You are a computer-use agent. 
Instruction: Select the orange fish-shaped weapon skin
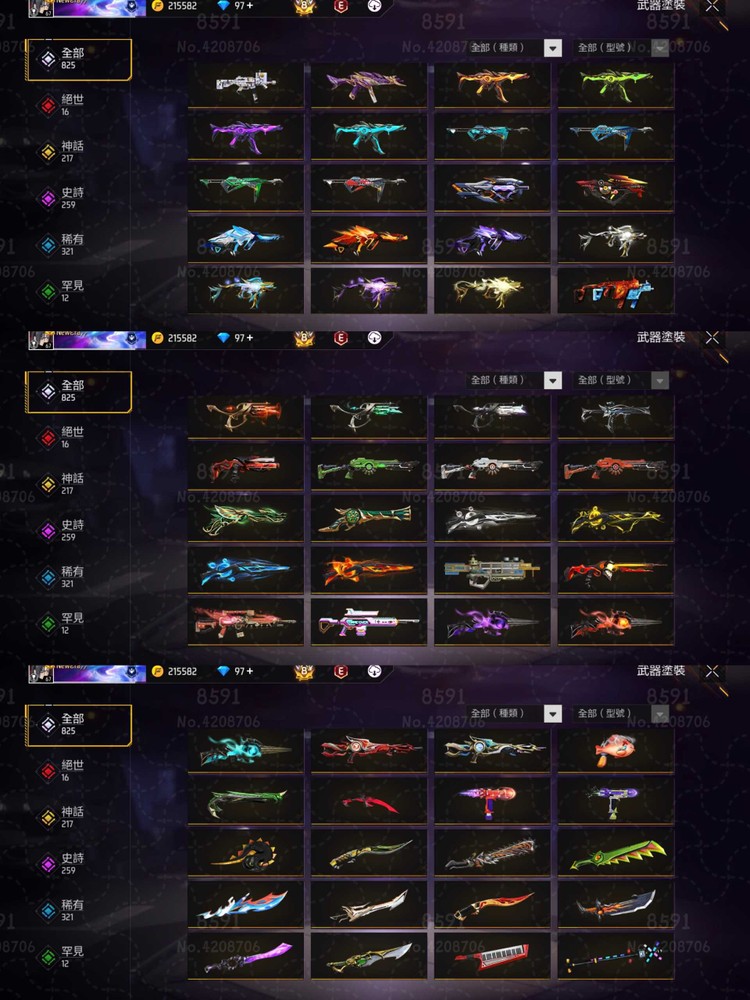tap(615, 749)
